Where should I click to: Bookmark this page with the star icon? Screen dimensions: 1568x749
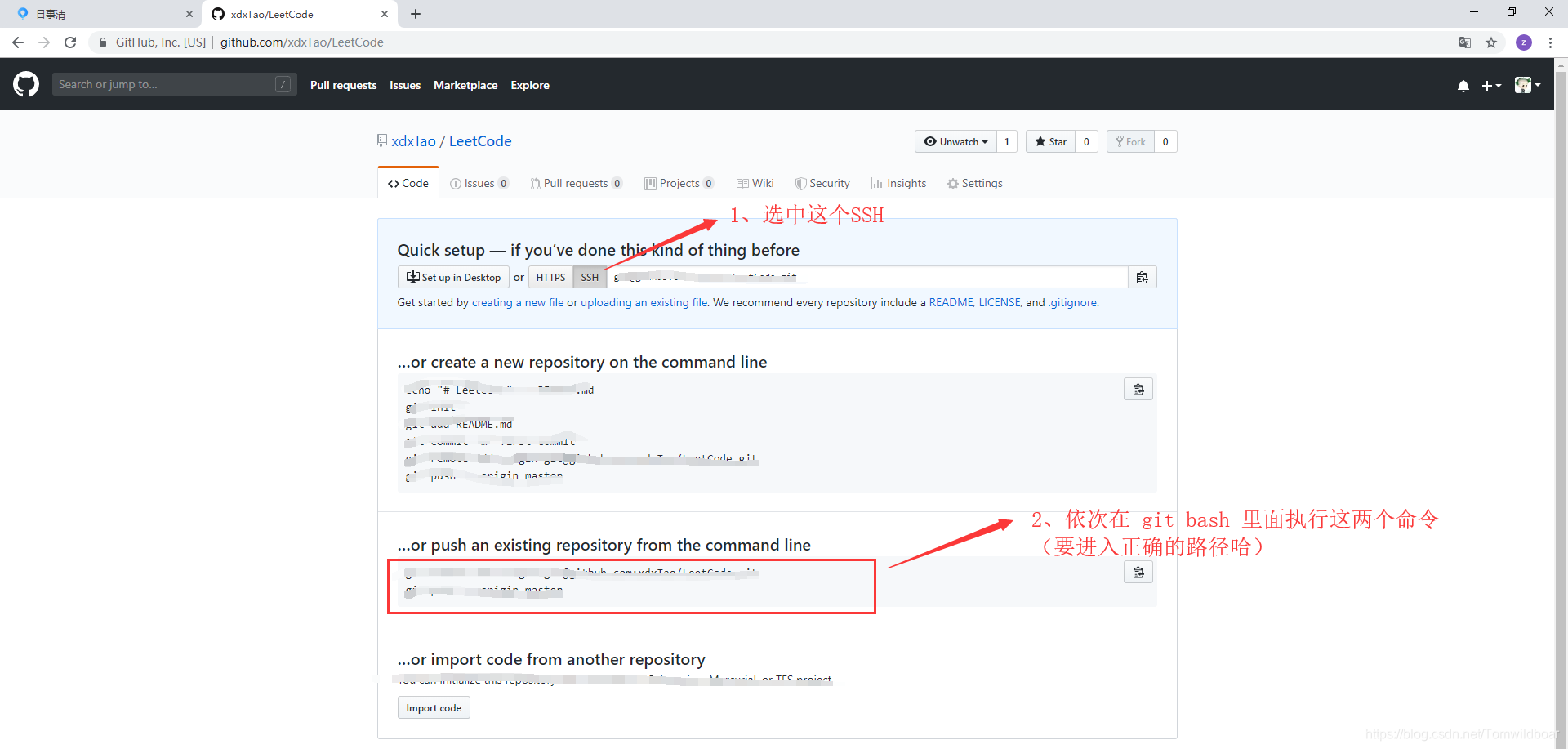click(1491, 42)
